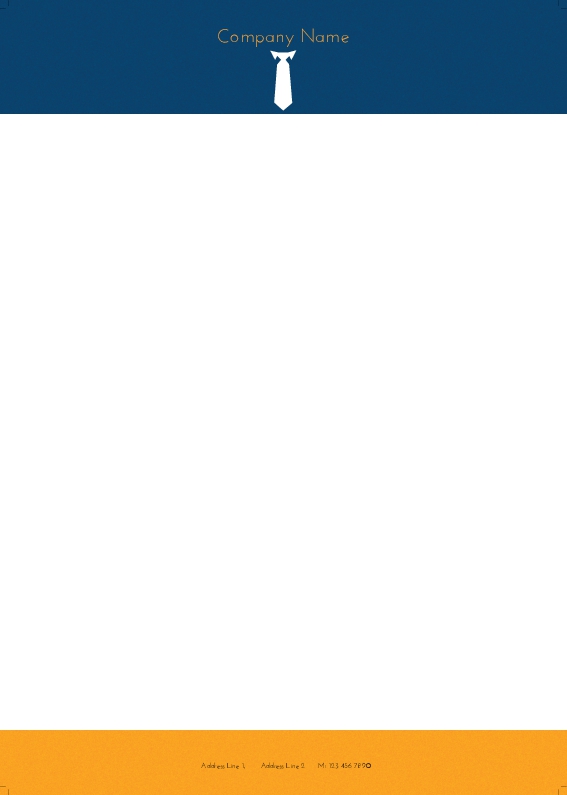The height and width of the screenshot is (795, 567).
Task: Click the Address Line 2 text
Action: (x=282, y=766)
